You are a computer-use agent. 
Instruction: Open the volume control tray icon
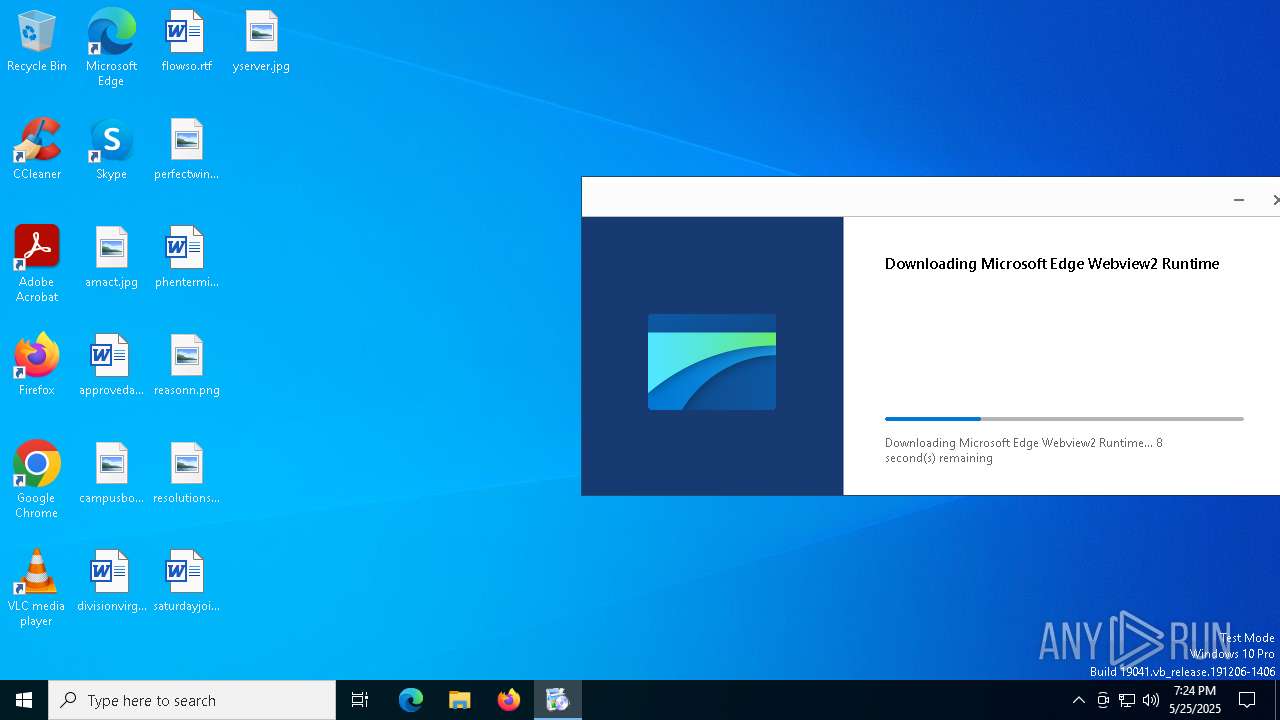1151,700
